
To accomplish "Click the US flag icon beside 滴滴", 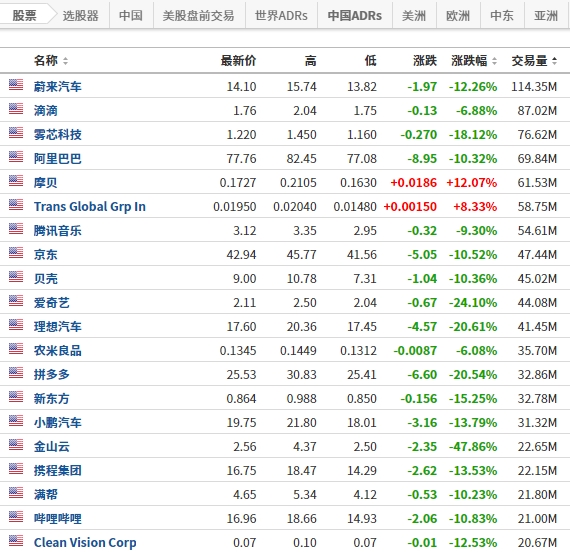I will tap(16, 109).
